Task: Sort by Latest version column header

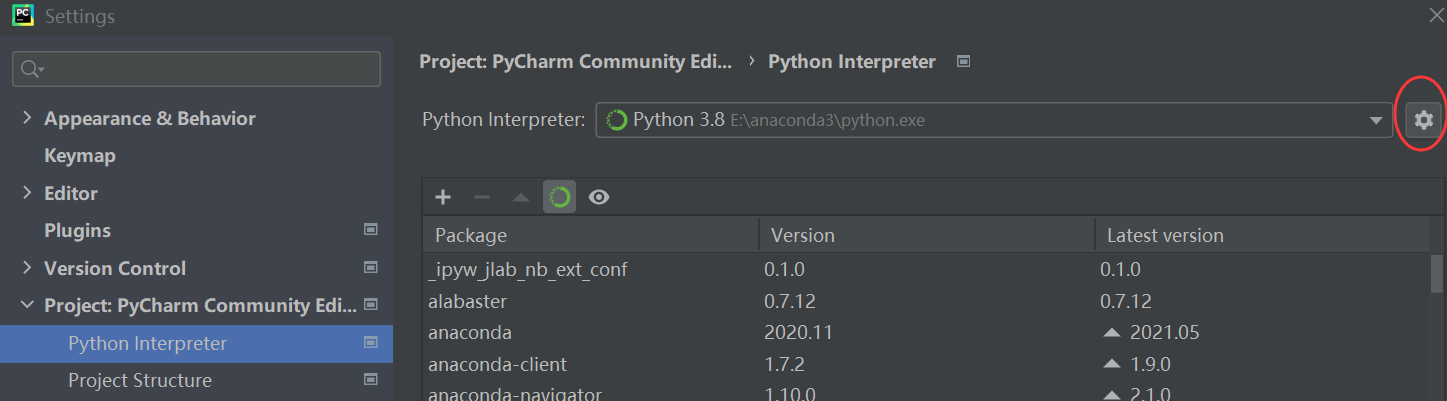Action: 1262,235
